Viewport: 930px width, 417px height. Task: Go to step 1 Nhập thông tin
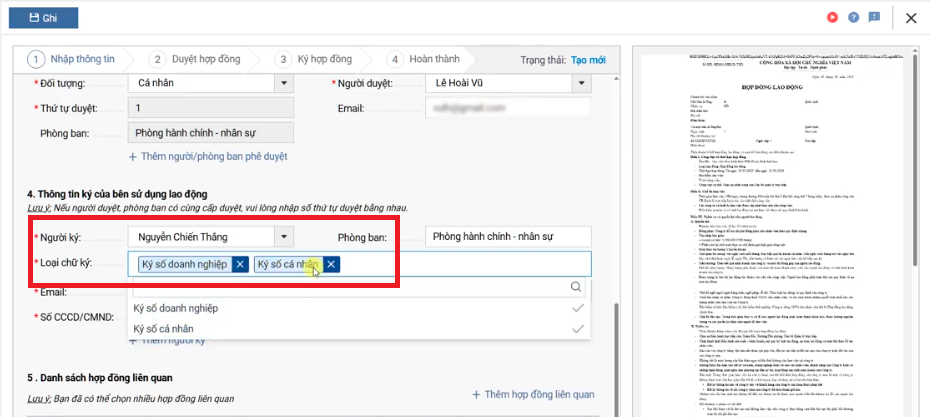click(x=72, y=59)
